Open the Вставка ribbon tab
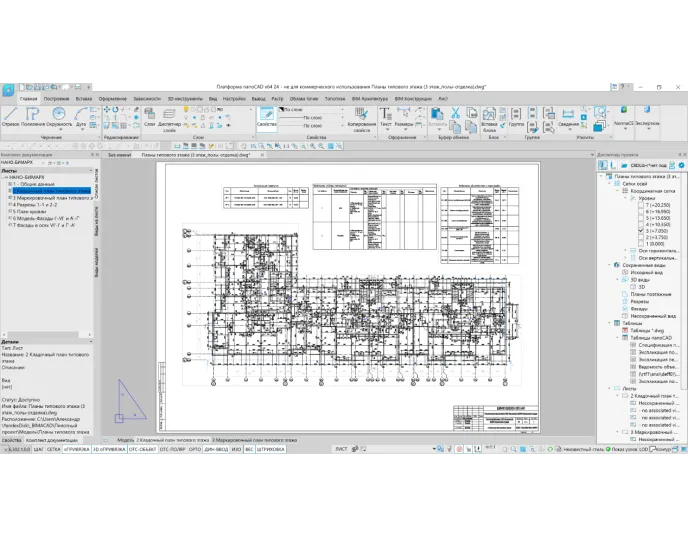 pyautogui.click(x=84, y=99)
